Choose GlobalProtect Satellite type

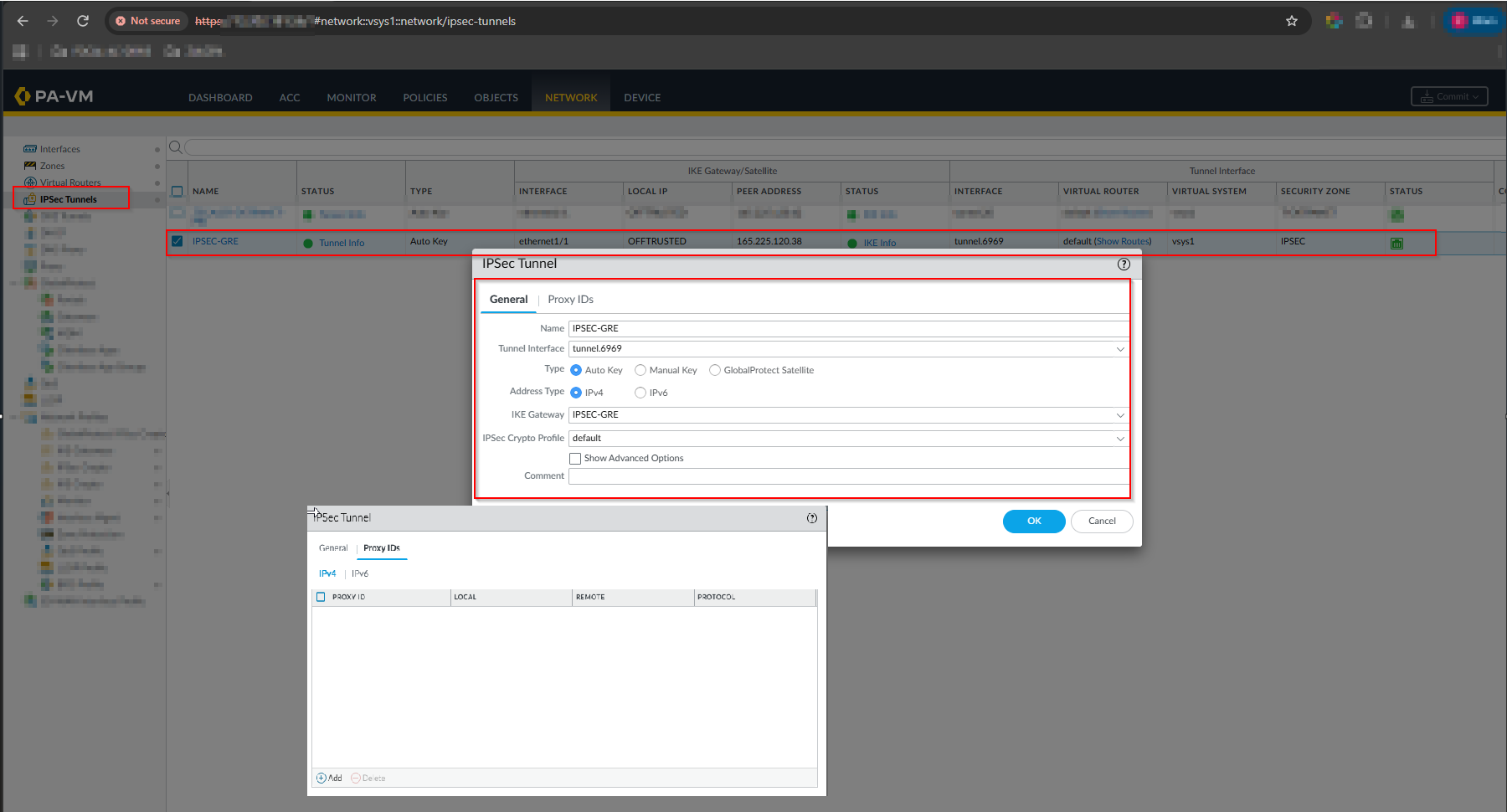coord(715,370)
